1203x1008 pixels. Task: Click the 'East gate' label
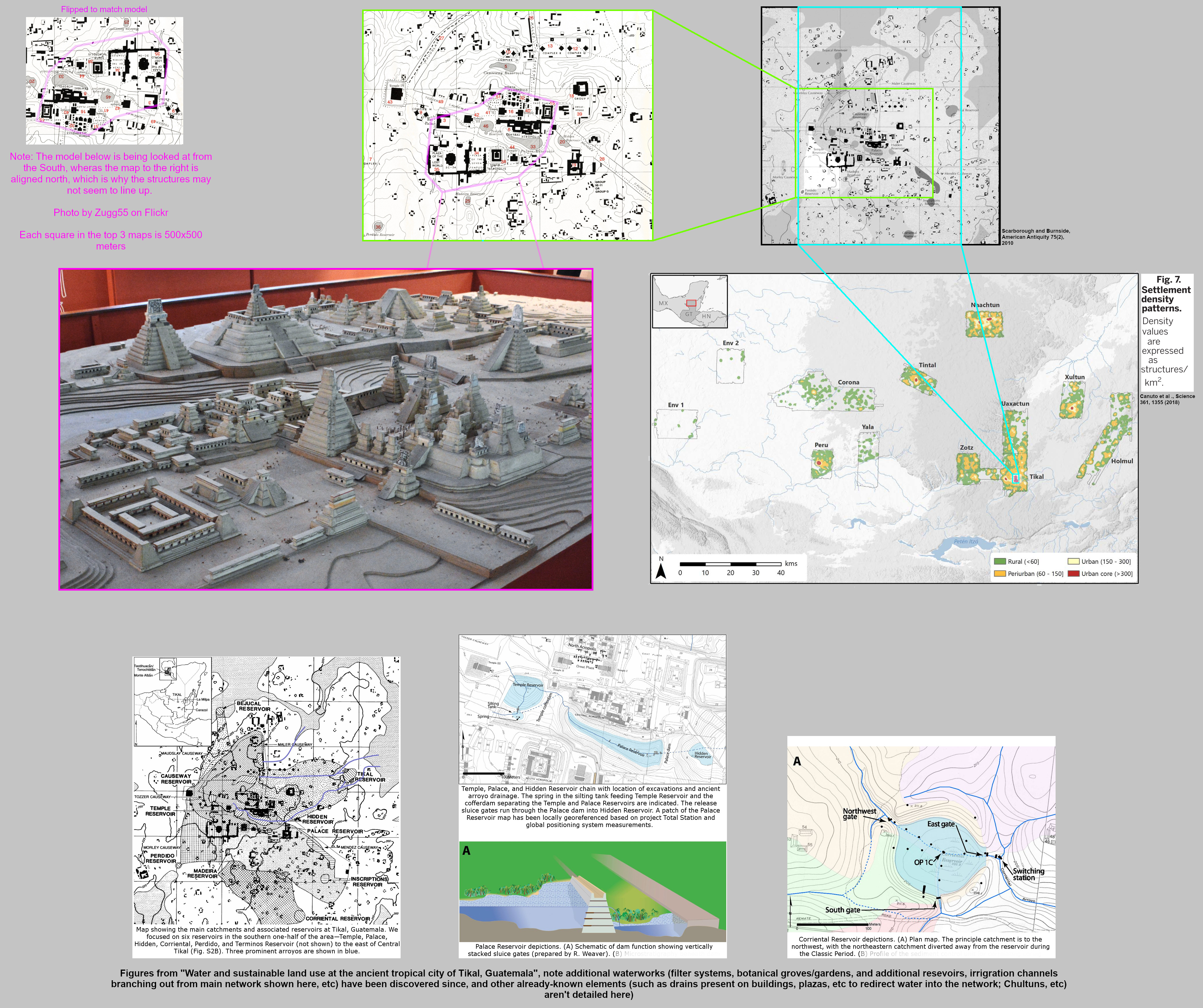tap(941, 824)
